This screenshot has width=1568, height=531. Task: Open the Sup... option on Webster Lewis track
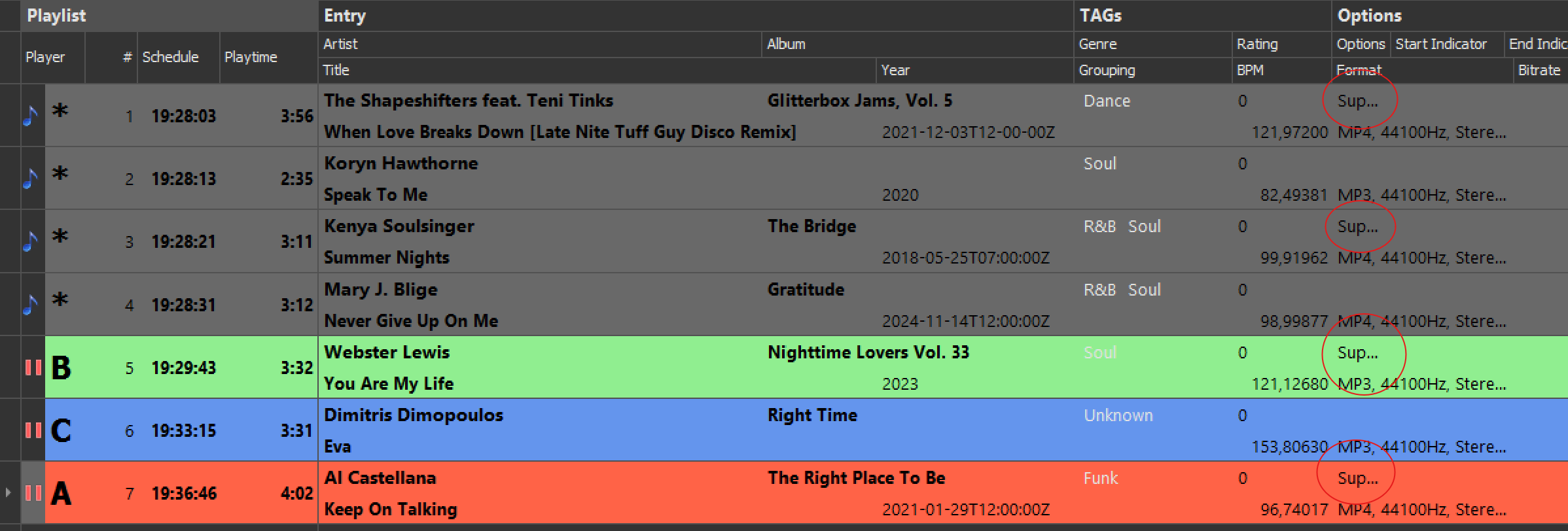pos(1357,352)
